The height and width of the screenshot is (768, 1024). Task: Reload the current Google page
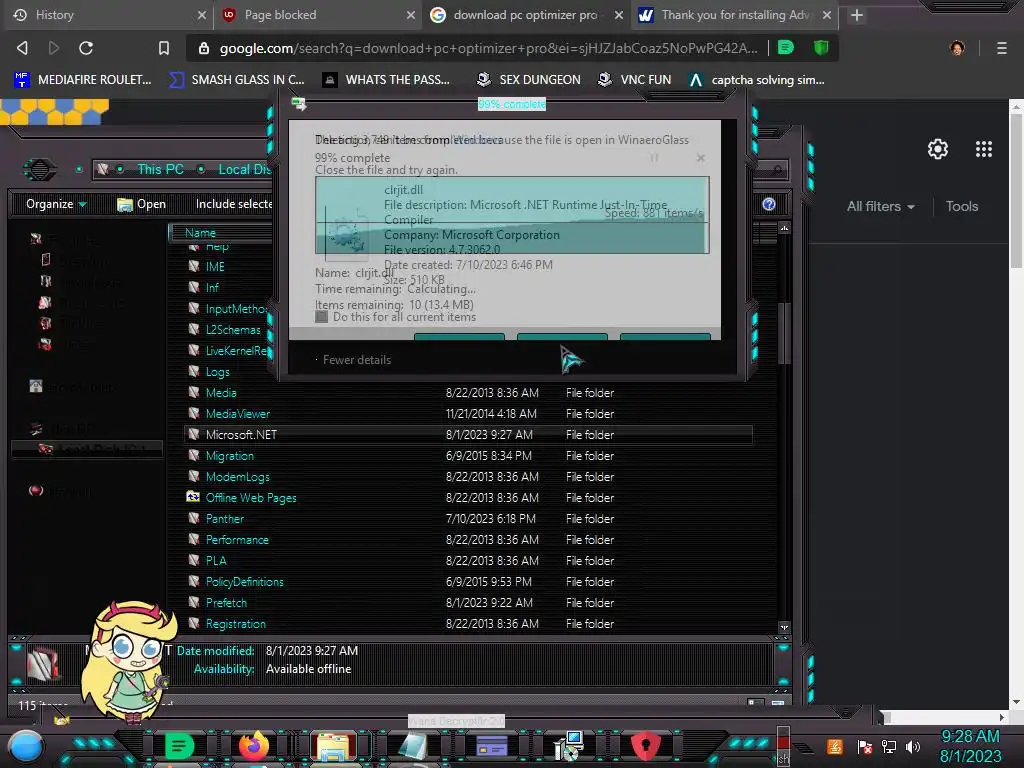[86, 48]
